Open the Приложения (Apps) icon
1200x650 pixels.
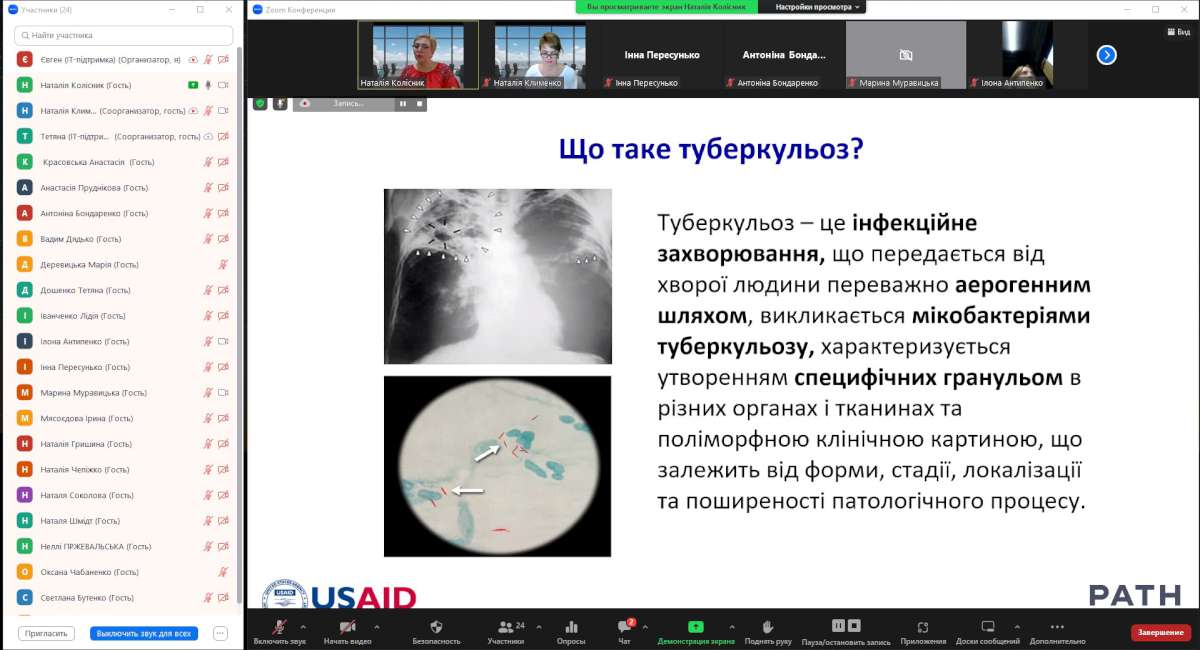[923, 627]
